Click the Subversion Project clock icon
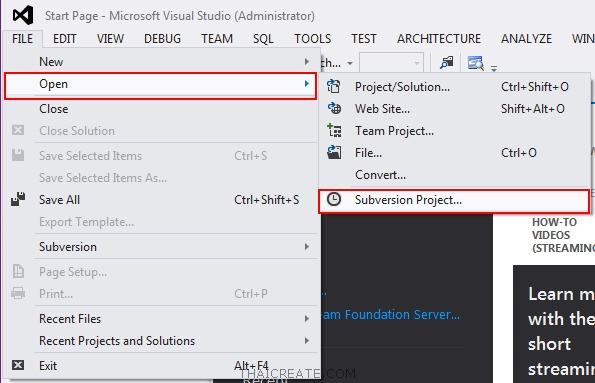The width and height of the screenshot is (595, 383). (x=334, y=200)
